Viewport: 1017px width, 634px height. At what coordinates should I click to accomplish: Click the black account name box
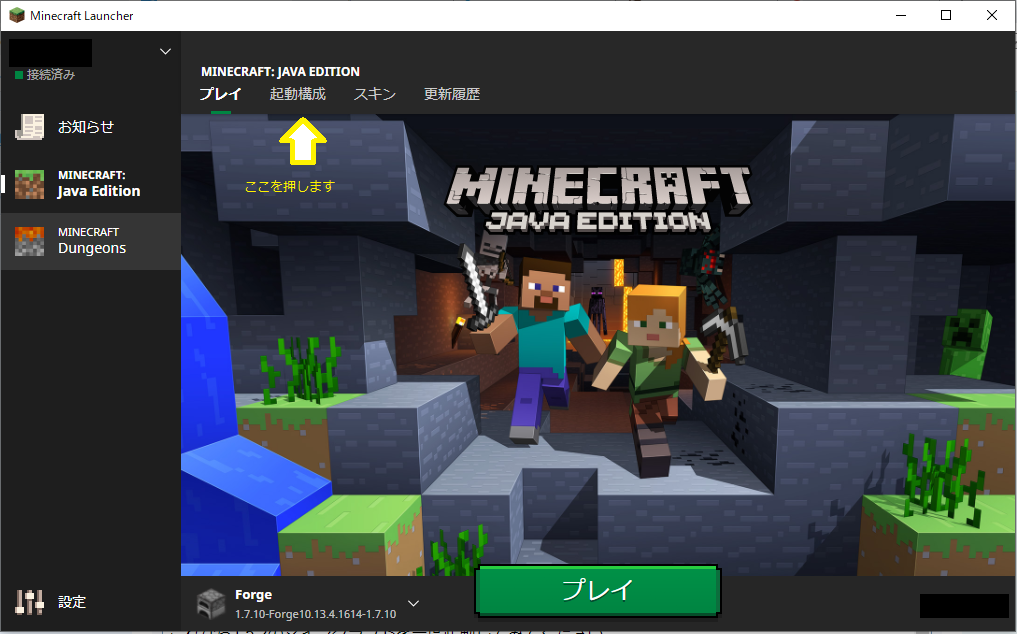[48, 51]
